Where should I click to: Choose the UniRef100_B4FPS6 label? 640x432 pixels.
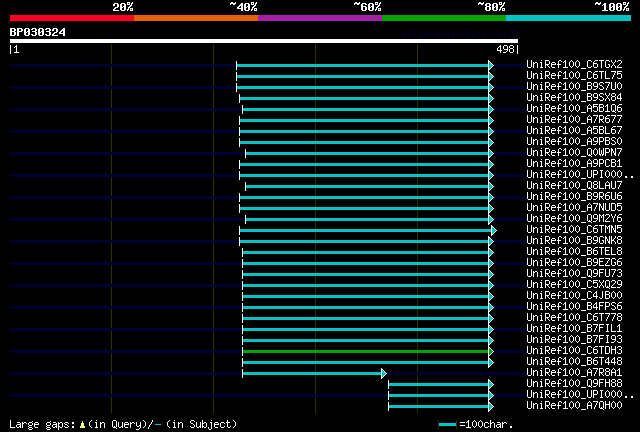(x=574, y=307)
